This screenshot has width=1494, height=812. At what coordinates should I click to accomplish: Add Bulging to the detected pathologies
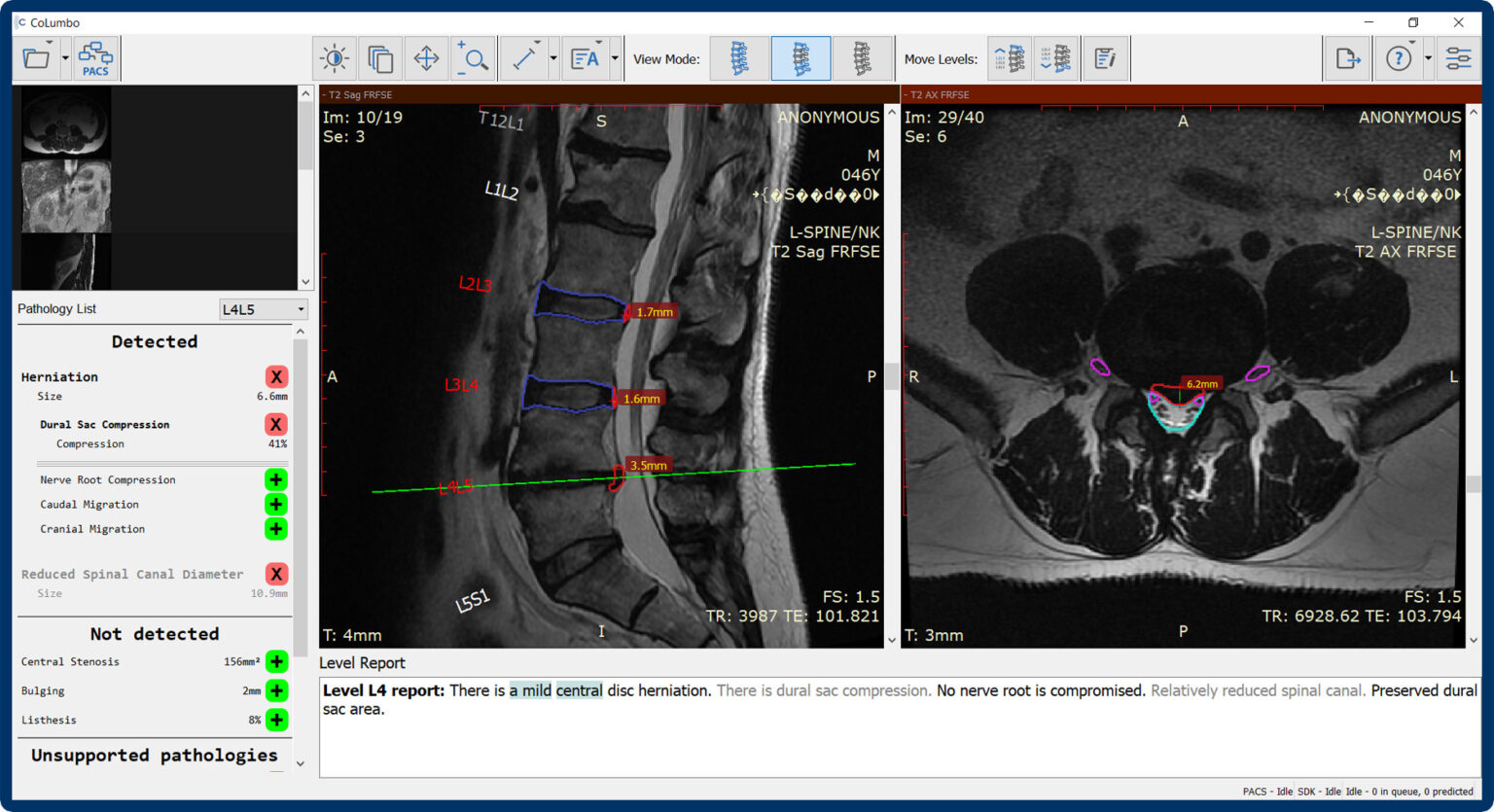click(276, 690)
